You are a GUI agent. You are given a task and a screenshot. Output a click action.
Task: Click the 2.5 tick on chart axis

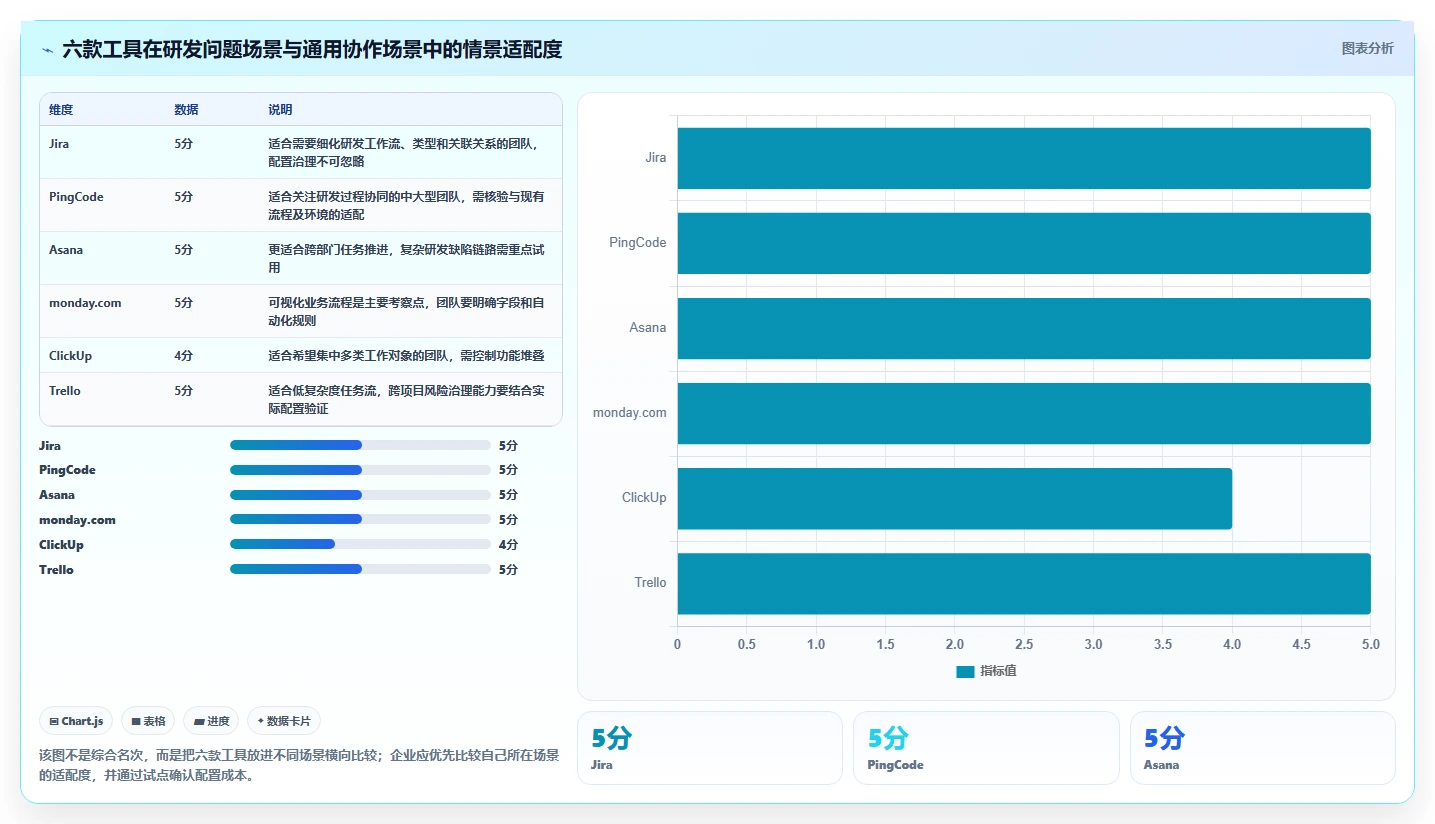(x=1024, y=645)
